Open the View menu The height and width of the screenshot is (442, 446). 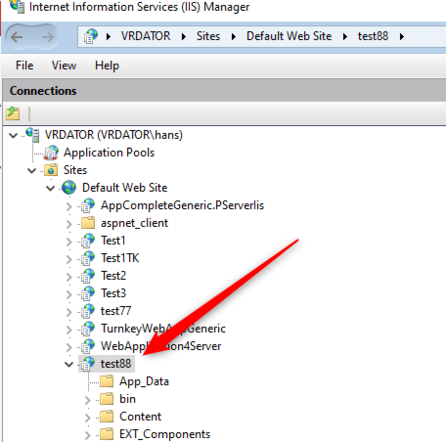pyautogui.click(x=64, y=65)
